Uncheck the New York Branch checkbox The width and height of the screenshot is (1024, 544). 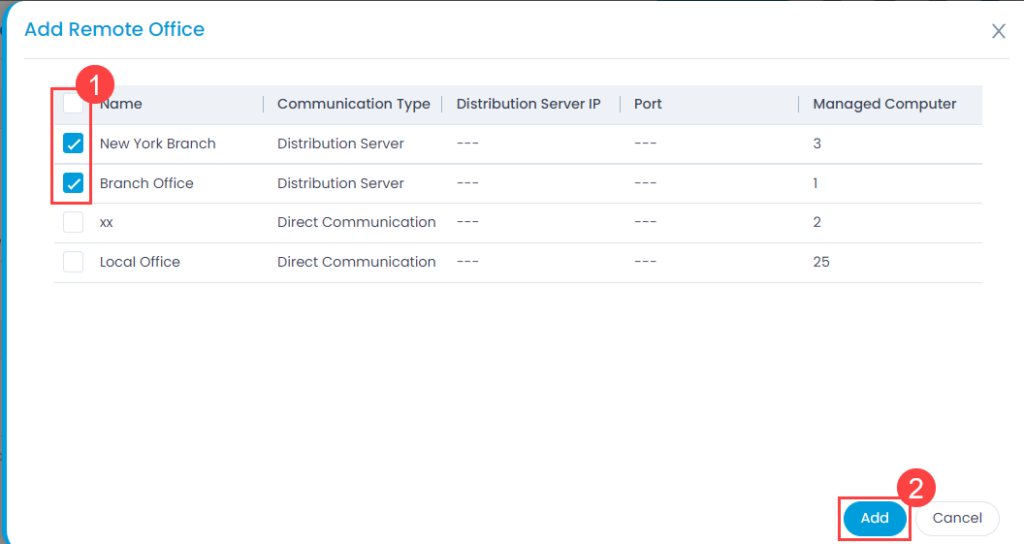(x=73, y=143)
